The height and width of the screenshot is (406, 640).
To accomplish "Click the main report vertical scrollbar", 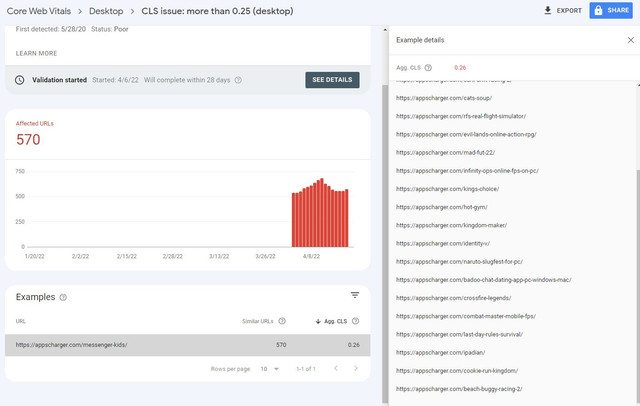I will pos(385,244).
